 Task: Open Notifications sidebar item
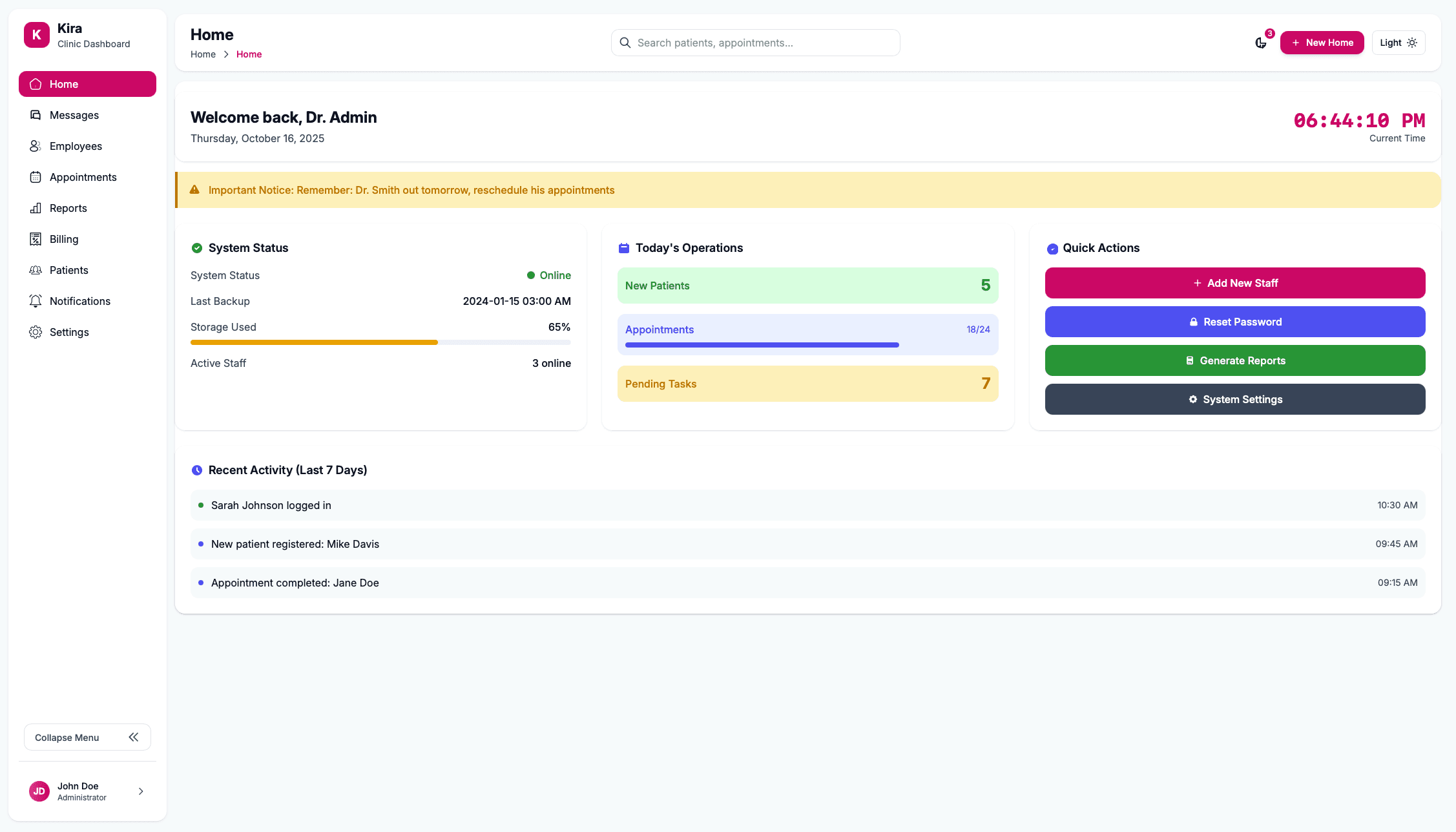(79, 301)
